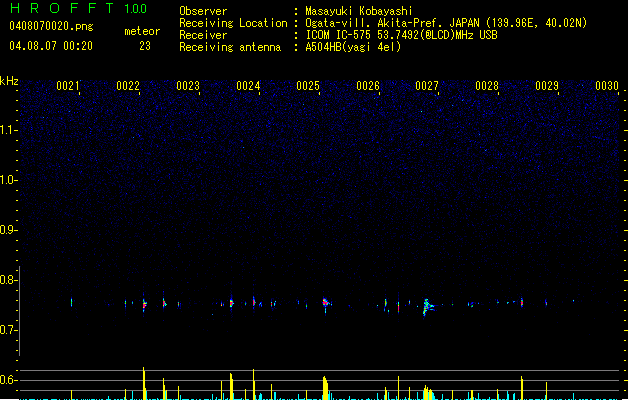Click the 1.0 kHz axis label

8,180
